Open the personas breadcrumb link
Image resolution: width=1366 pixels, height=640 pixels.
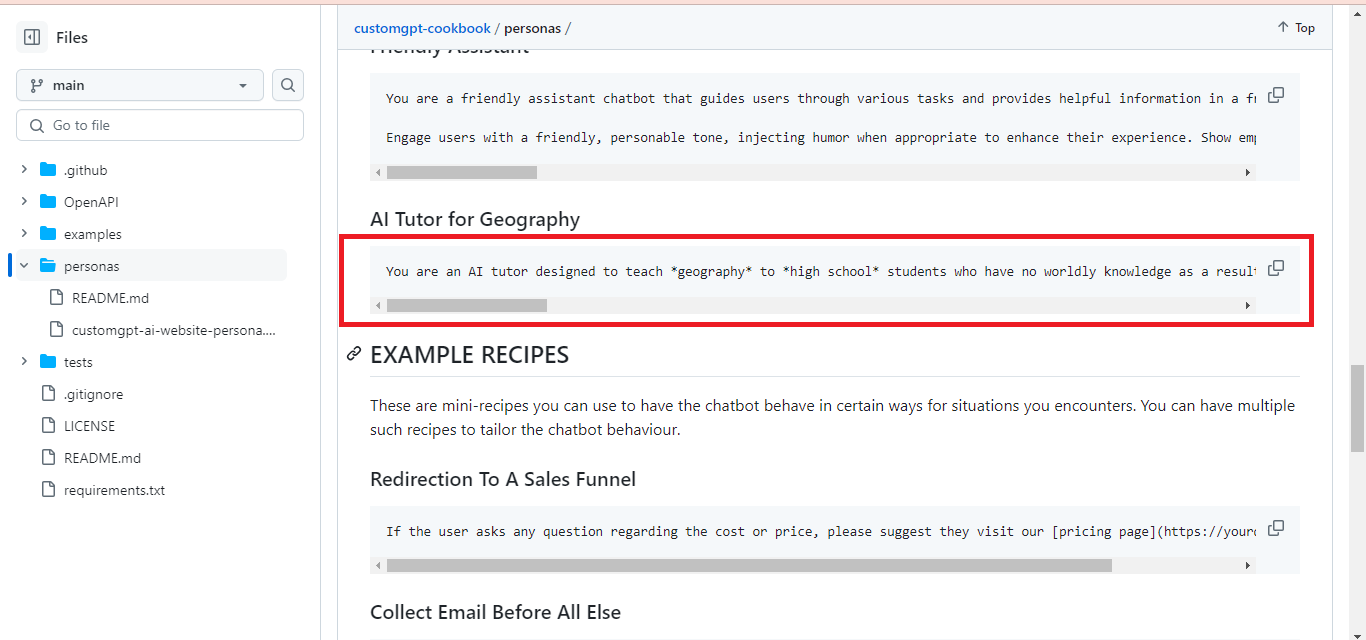point(533,28)
